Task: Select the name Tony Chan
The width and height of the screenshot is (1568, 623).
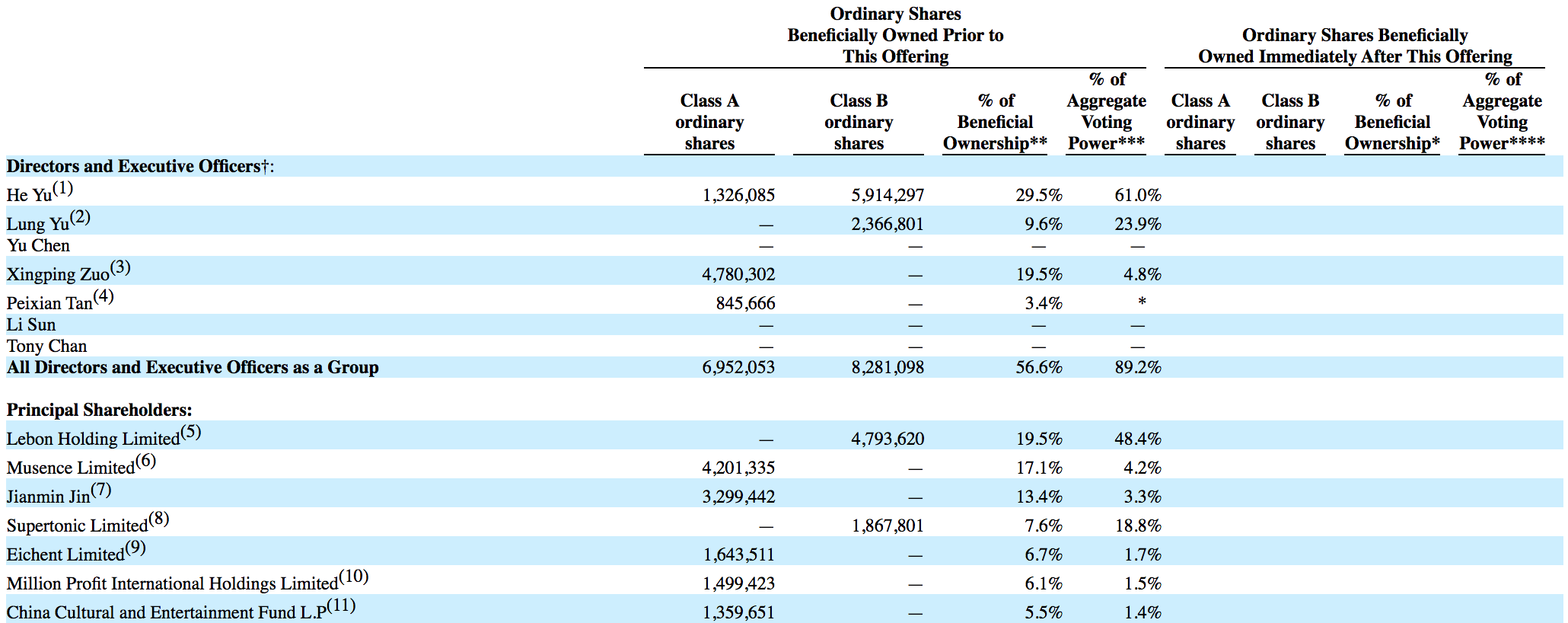Action: [46, 346]
